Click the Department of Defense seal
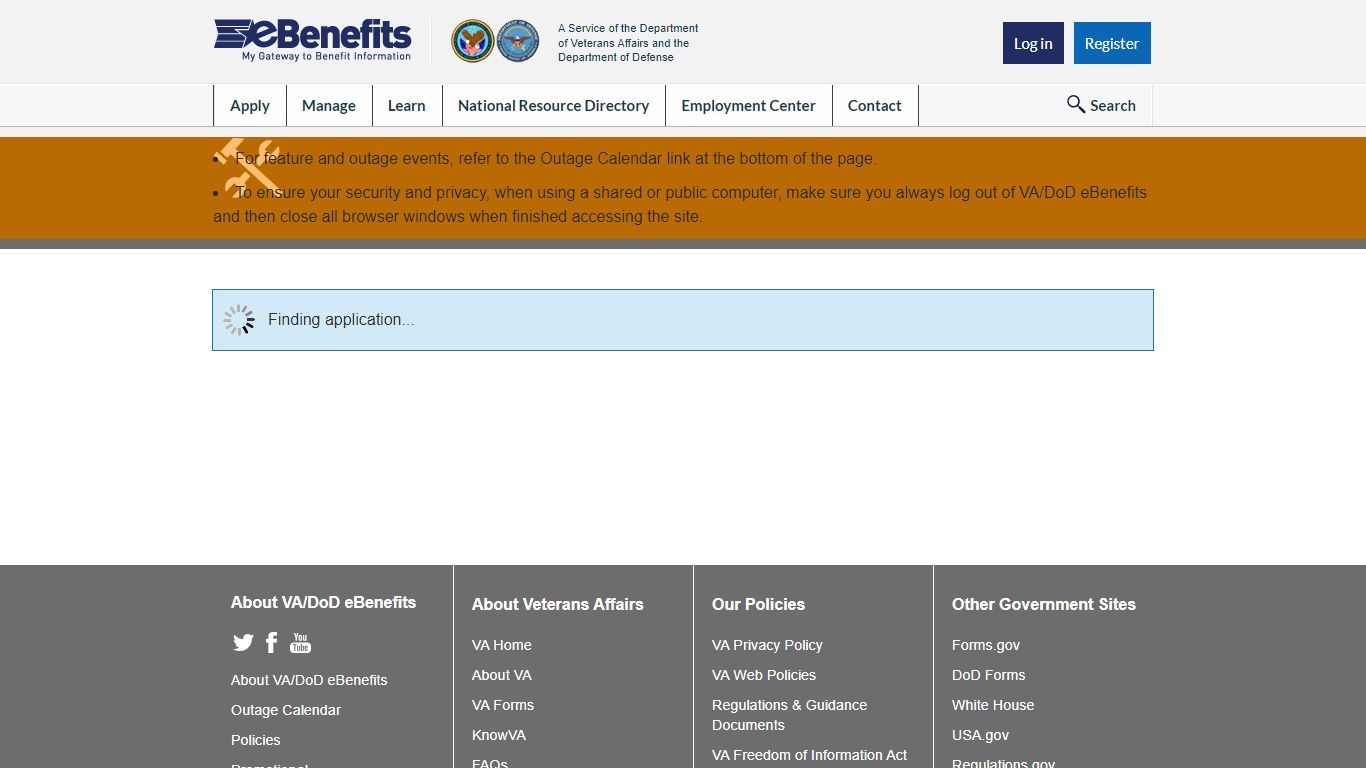 518,41
